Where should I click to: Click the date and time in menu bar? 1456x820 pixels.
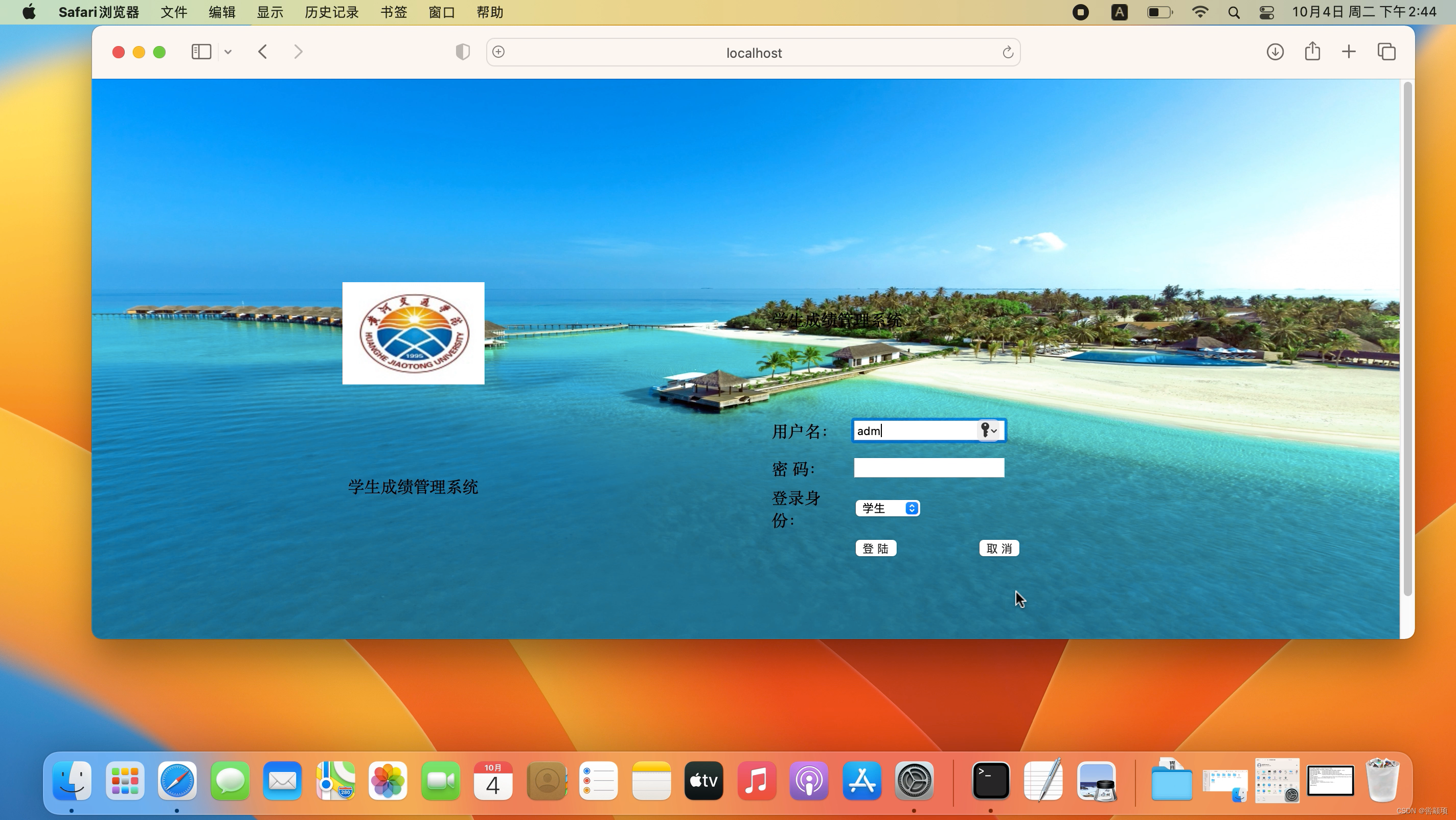(1364, 12)
